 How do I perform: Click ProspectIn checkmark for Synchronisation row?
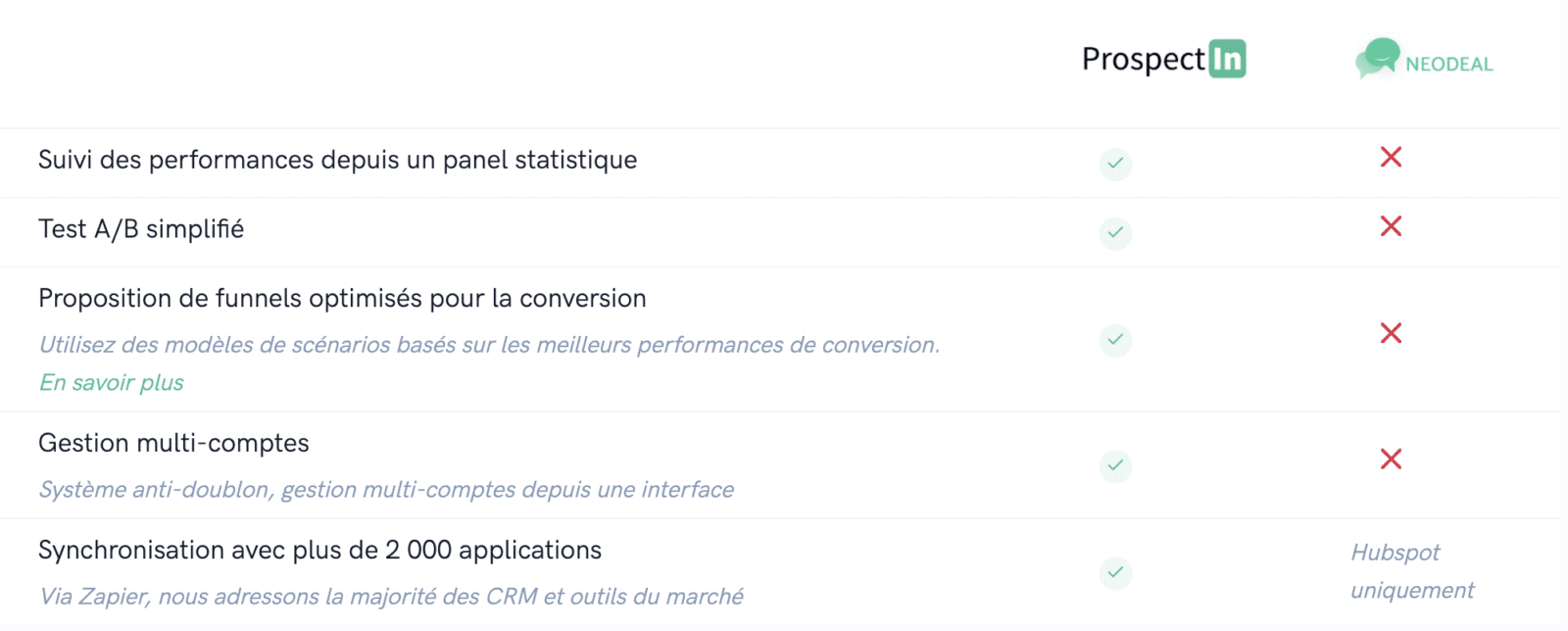coord(1115,572)
